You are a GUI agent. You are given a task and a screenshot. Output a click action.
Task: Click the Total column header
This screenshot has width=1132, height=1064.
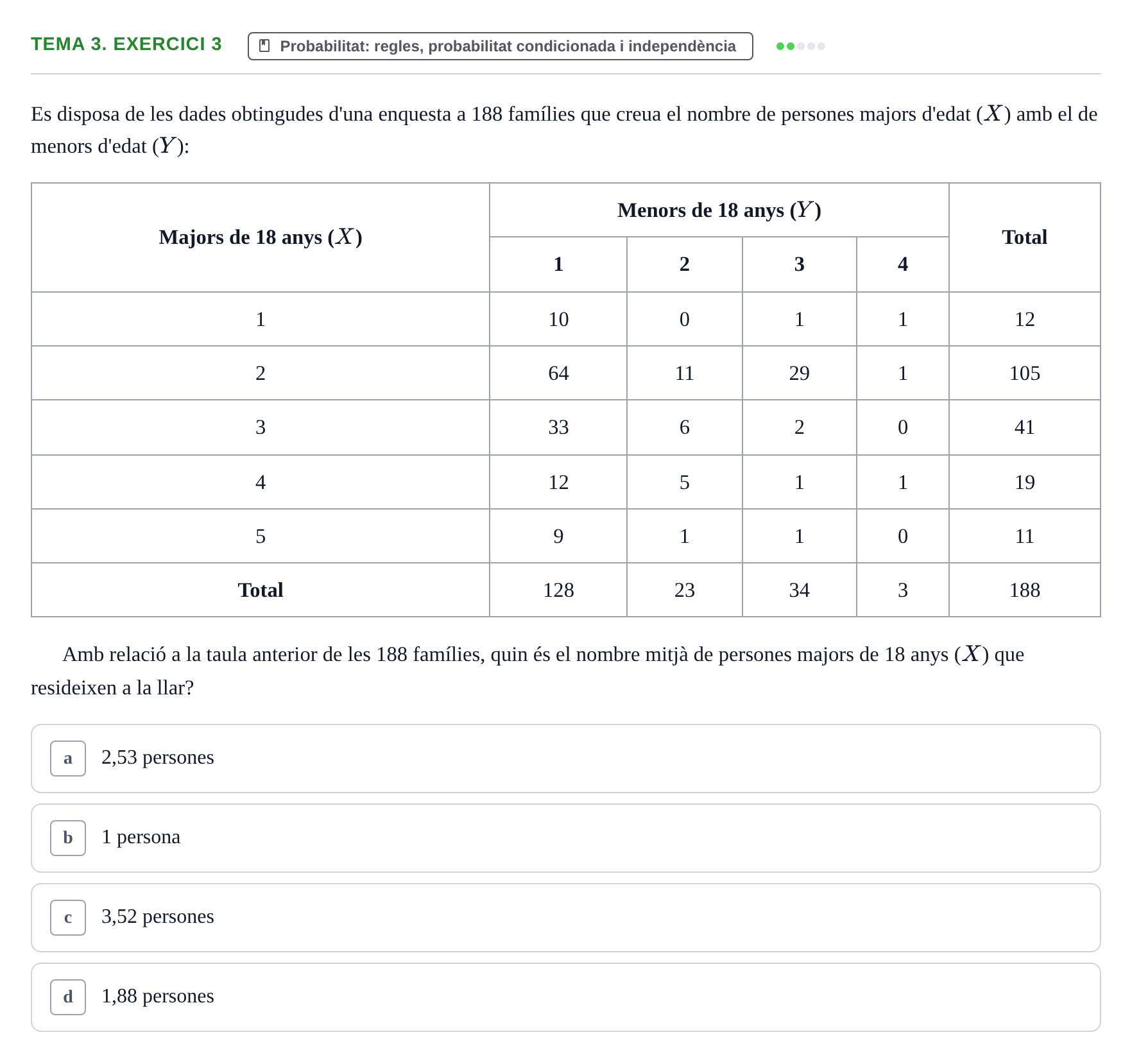[x=1025, y=237]
